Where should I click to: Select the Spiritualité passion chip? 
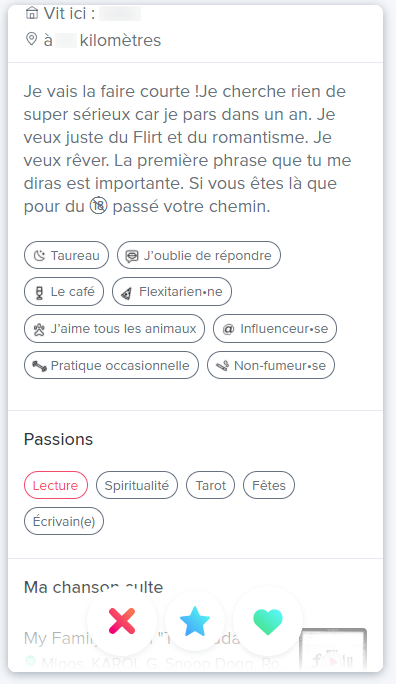click(137, 485)
